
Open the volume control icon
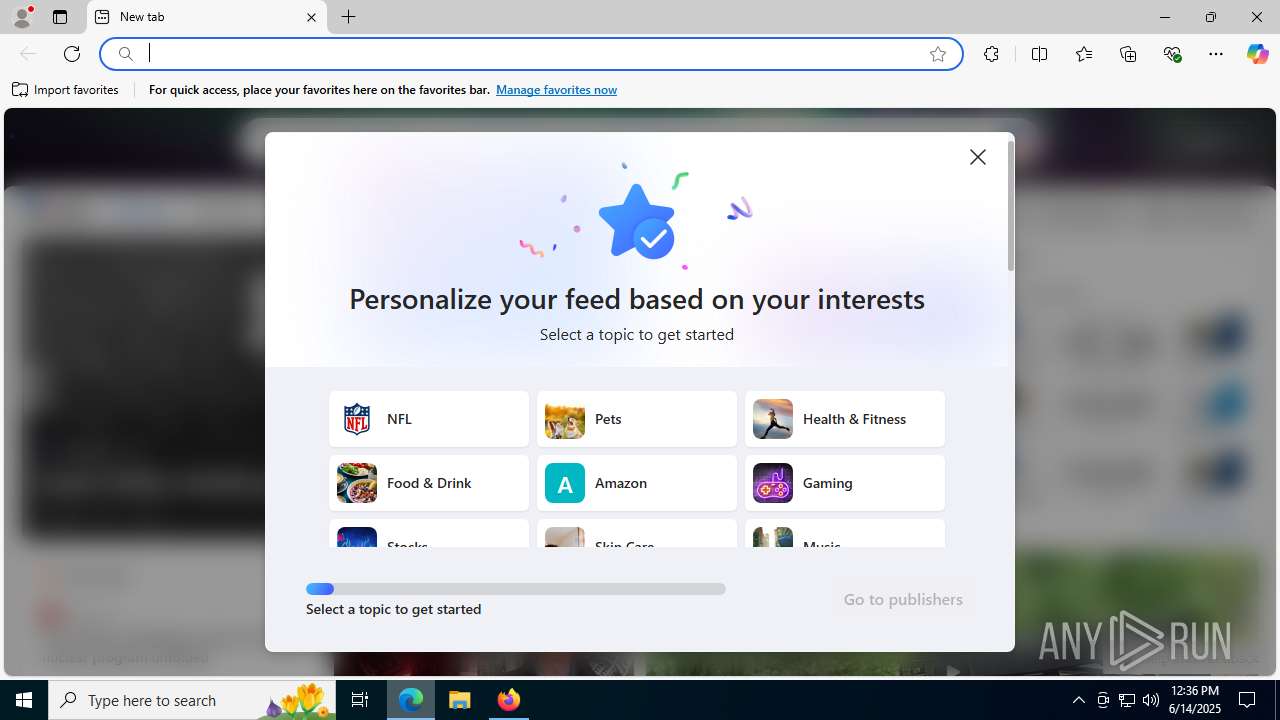click(x=1151, y=700)
